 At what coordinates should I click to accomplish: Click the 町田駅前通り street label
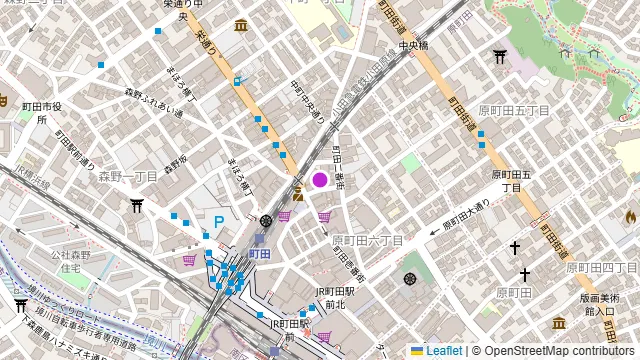(74, 150)
